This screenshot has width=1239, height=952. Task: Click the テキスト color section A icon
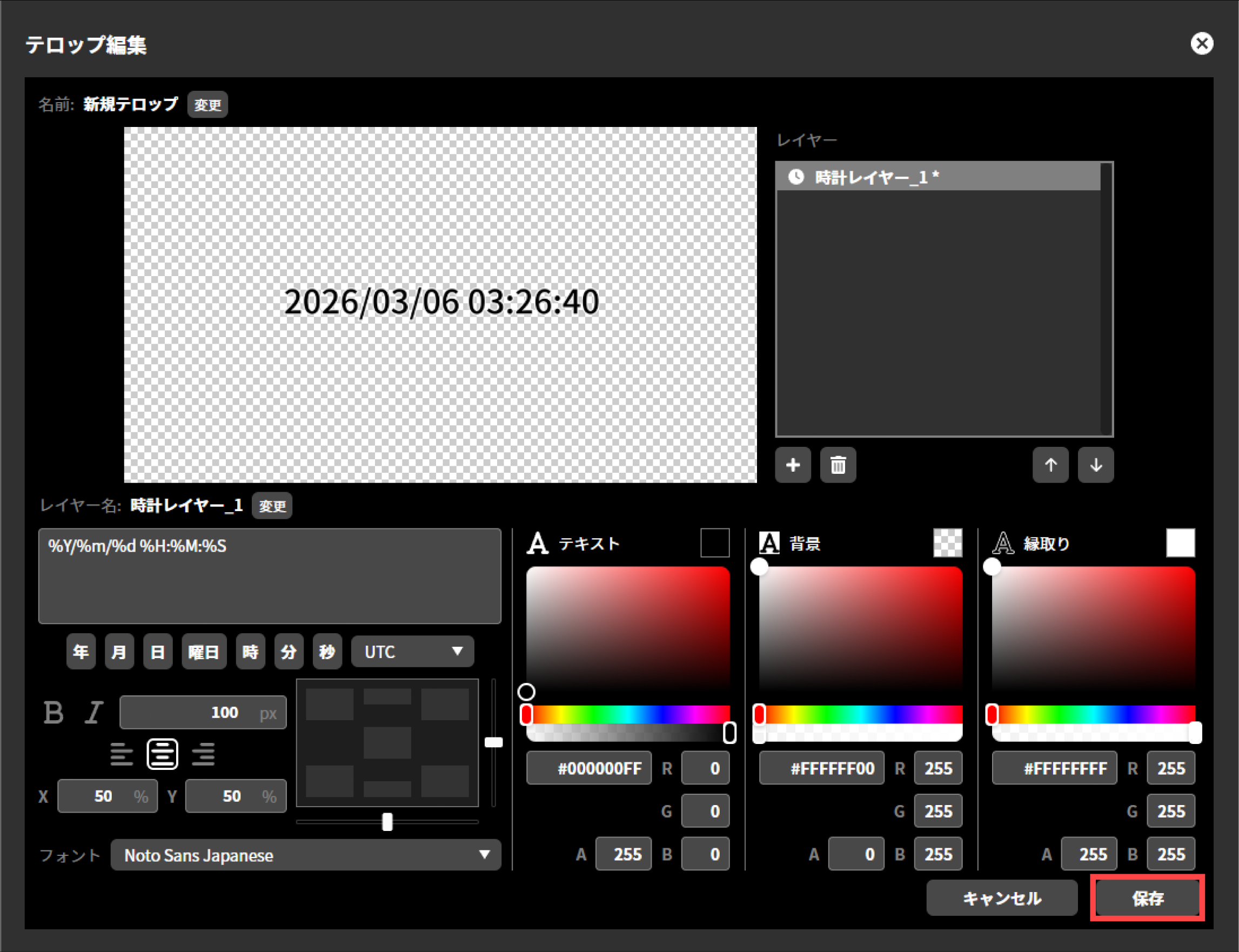click(537, 543)
